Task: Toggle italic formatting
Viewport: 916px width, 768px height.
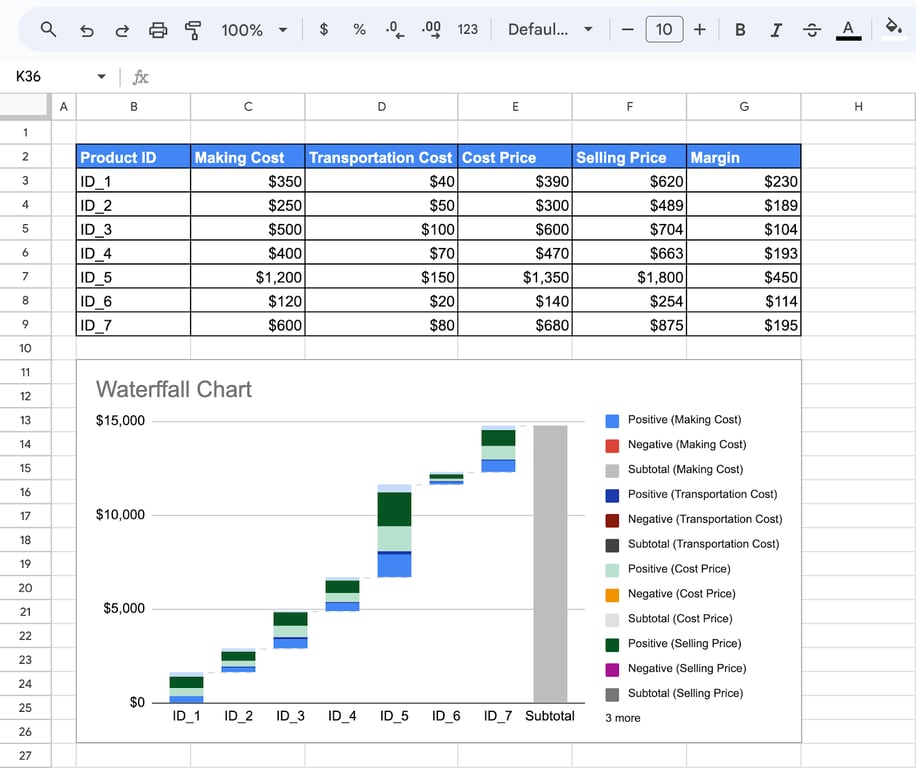Action: pos(776,30)
